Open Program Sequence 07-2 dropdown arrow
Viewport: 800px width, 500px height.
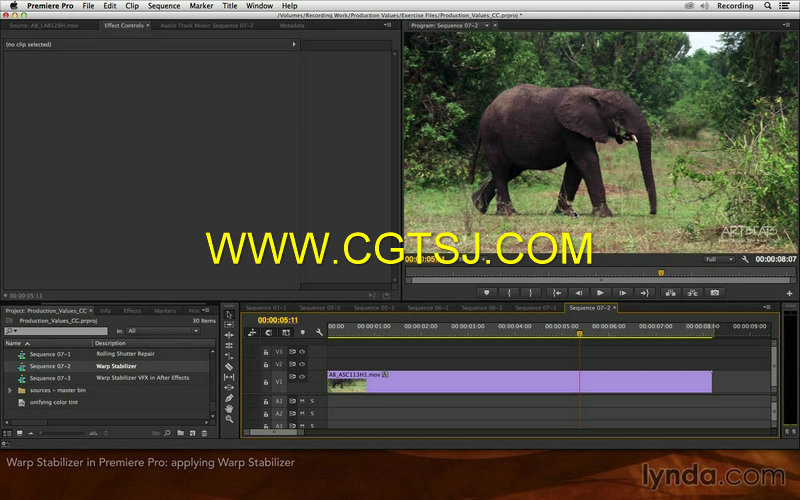pyautogui.click(x=487, y=25)
